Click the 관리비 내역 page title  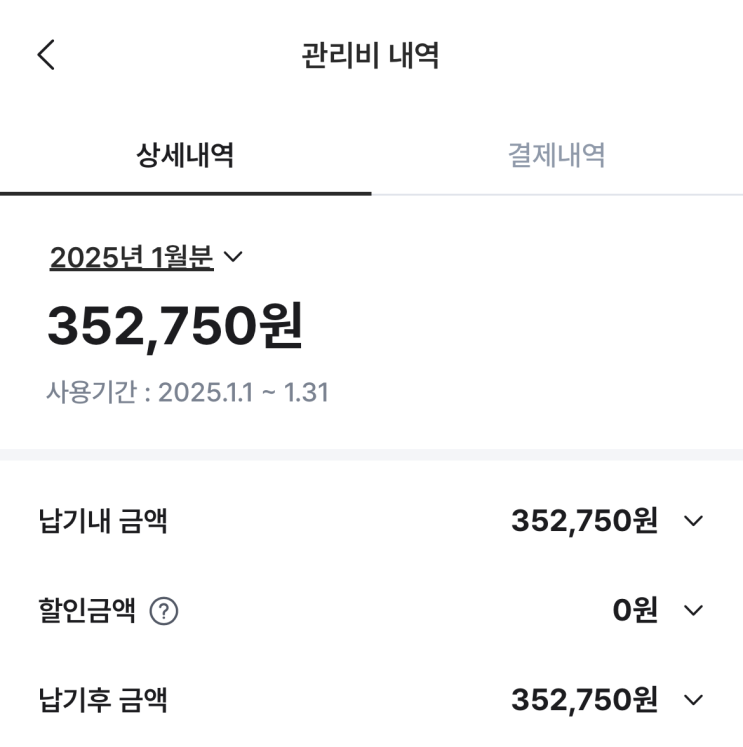(371, 55)
